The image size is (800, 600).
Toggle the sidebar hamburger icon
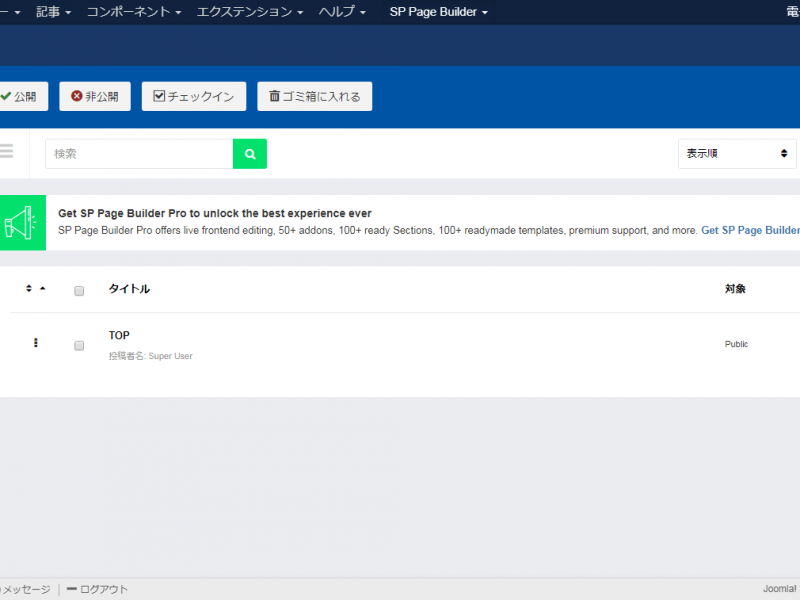6,151
